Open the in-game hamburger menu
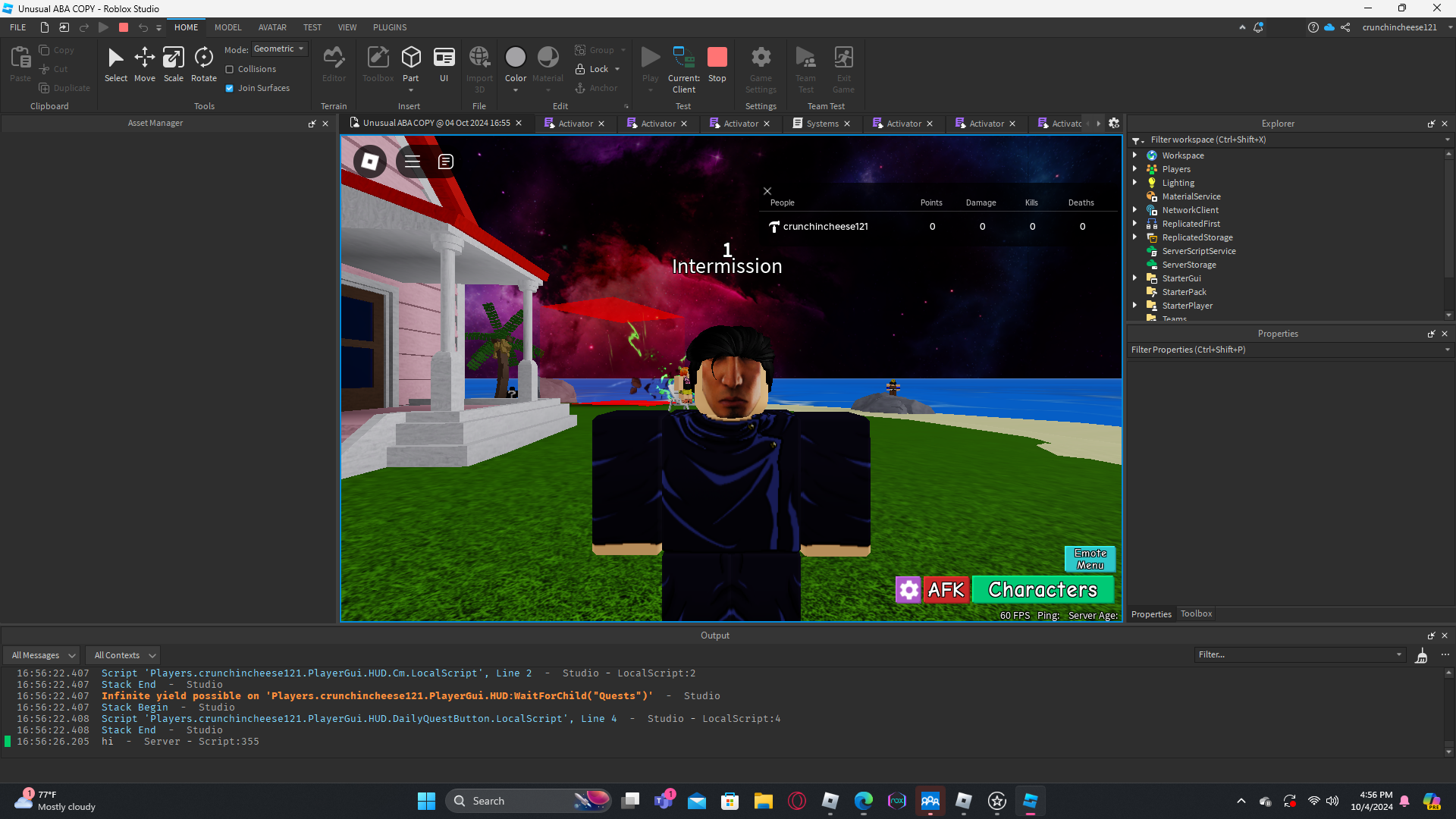The height and width of the screenshot is (819, 1456). [413, 162]
